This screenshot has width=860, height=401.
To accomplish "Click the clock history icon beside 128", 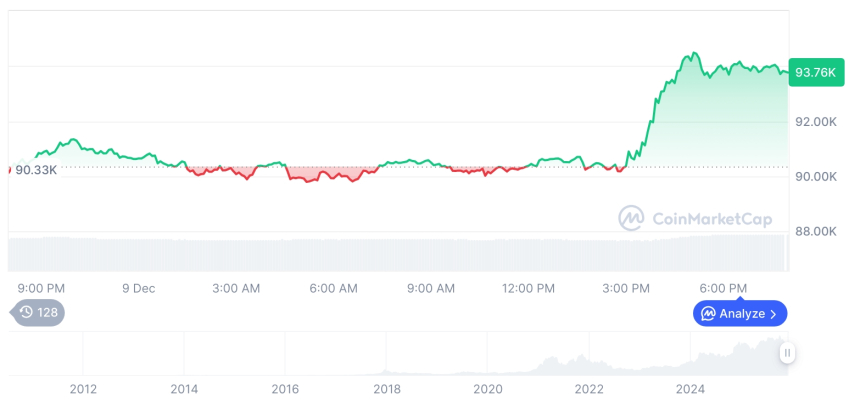I will pyautogui.click(x=26, y=313).
